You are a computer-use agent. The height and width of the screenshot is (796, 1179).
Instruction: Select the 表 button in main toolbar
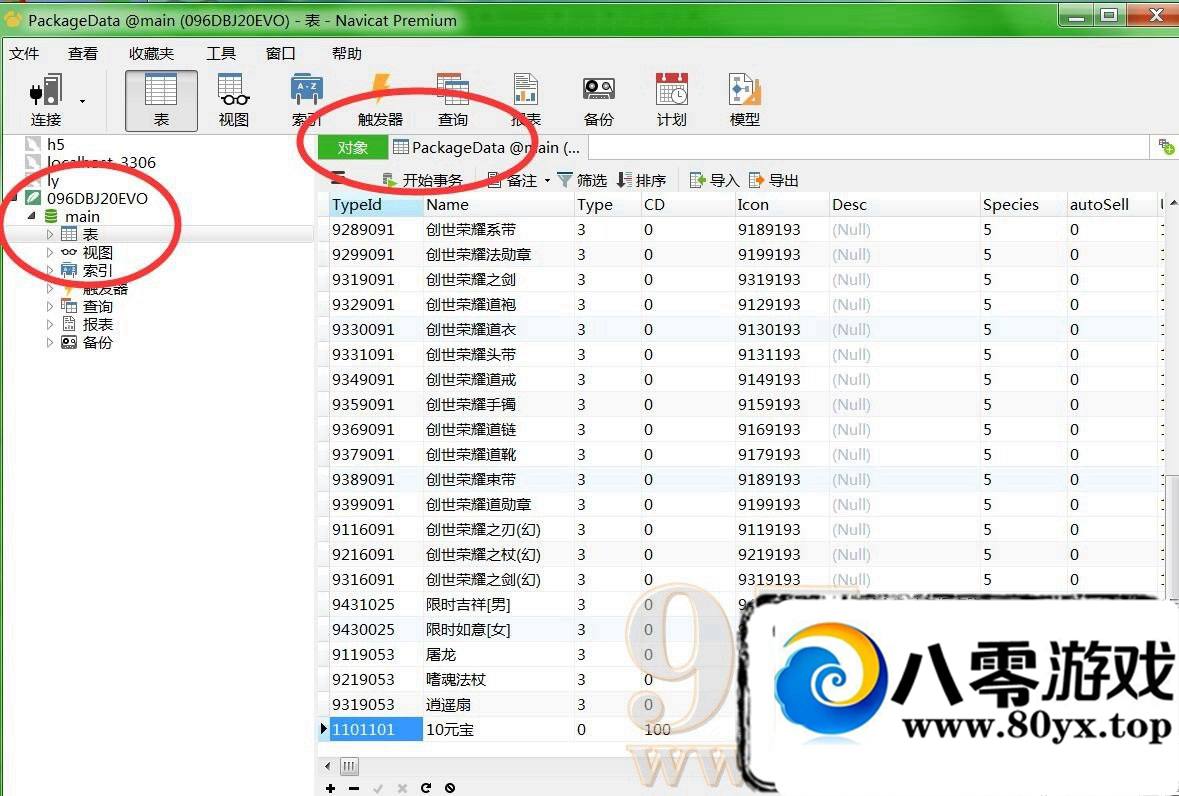click(x=161, y=101)
